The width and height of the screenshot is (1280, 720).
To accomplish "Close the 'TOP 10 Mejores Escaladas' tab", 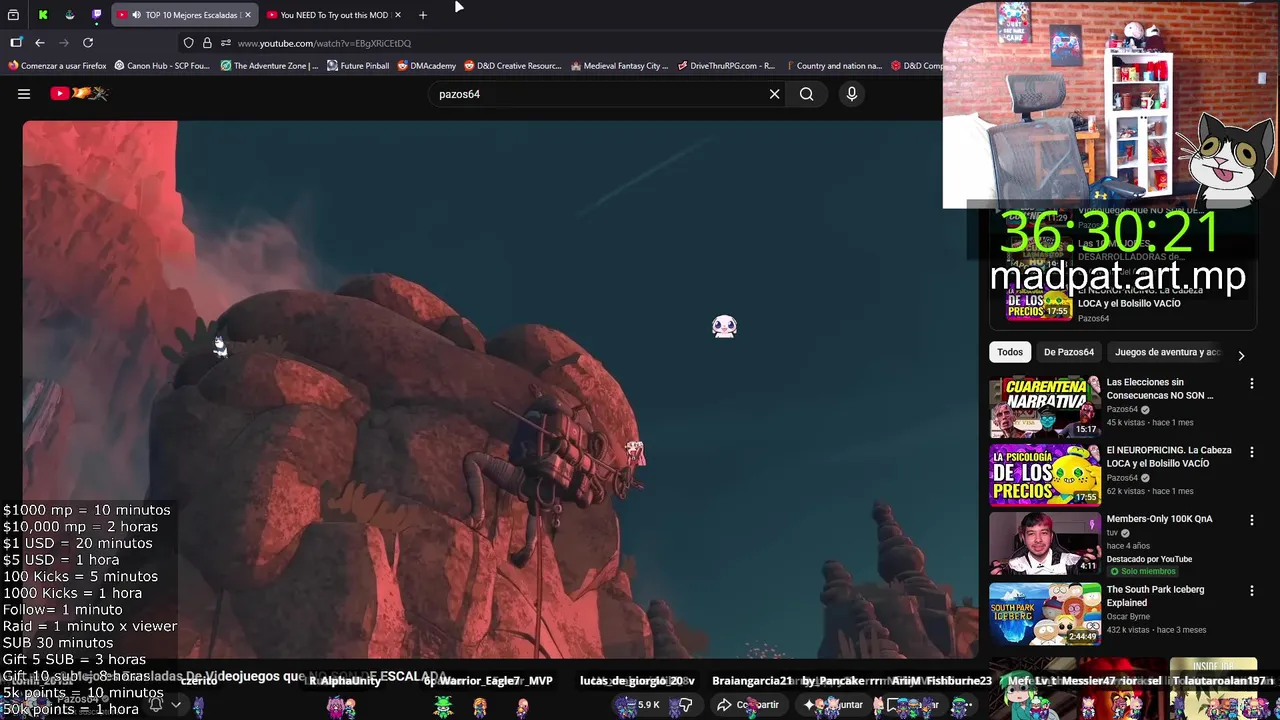I will 247,15.
